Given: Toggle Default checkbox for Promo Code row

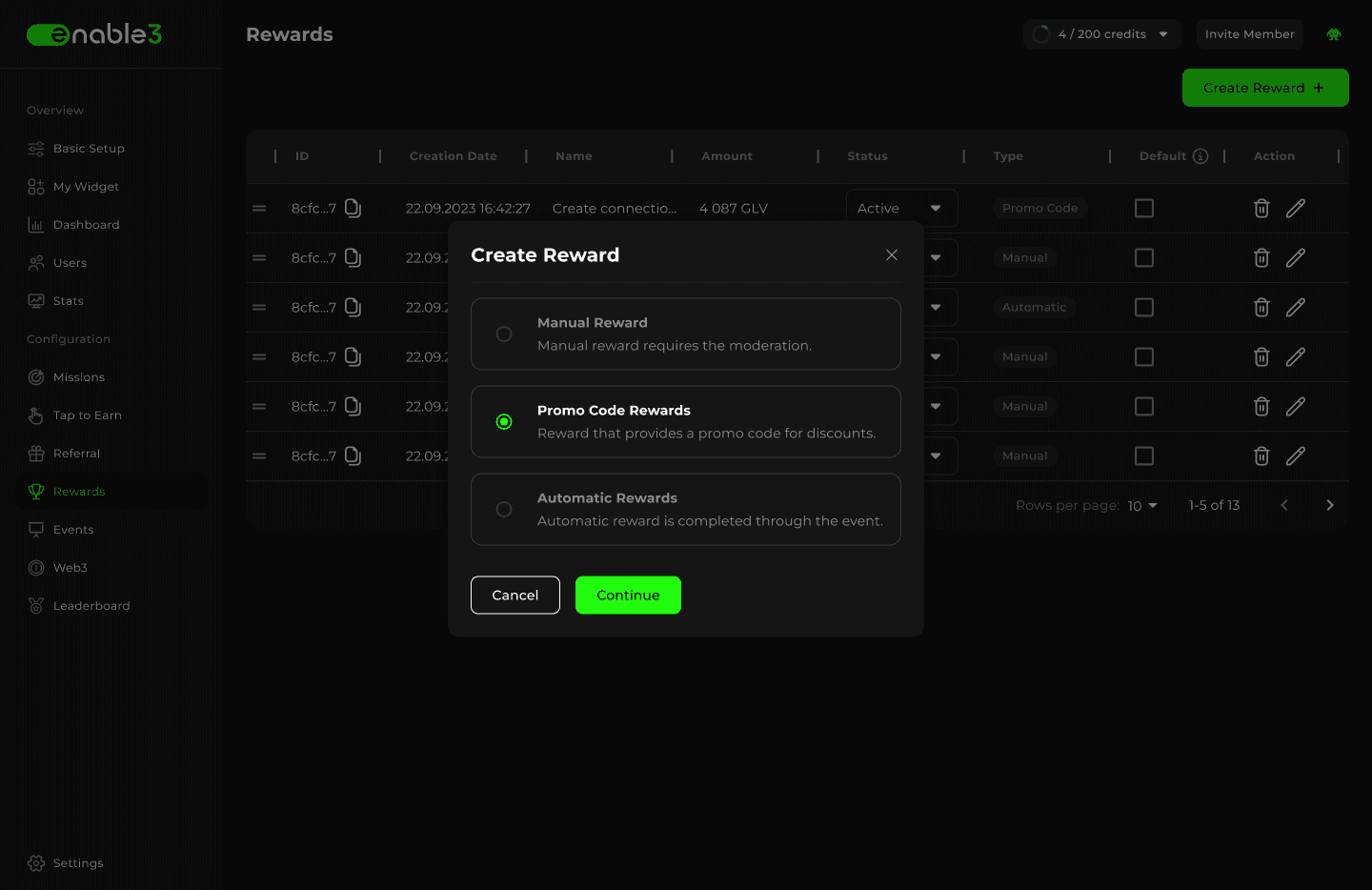Looking at the screenshot, I should click(x=1144, y=208).
